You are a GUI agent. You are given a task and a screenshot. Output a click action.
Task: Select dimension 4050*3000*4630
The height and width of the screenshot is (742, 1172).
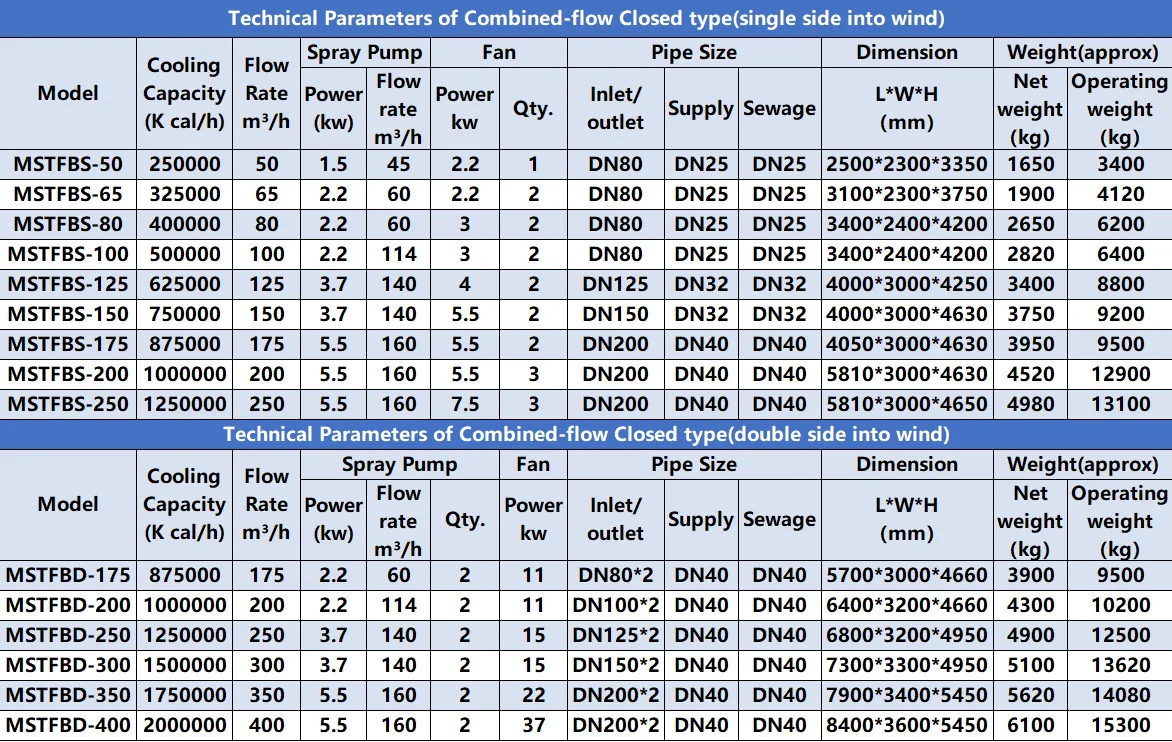click(907, 344)
